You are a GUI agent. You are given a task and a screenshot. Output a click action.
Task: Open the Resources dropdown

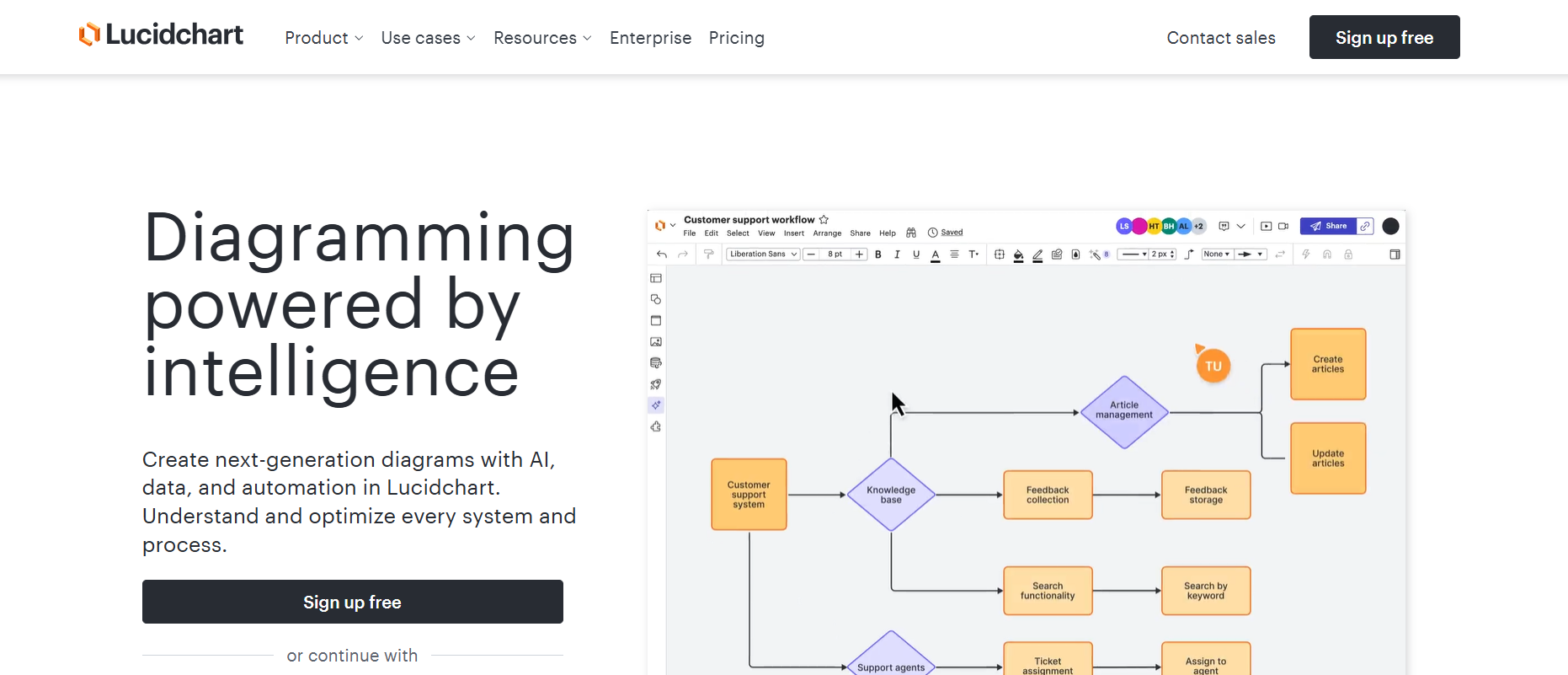tap(542, 38)
